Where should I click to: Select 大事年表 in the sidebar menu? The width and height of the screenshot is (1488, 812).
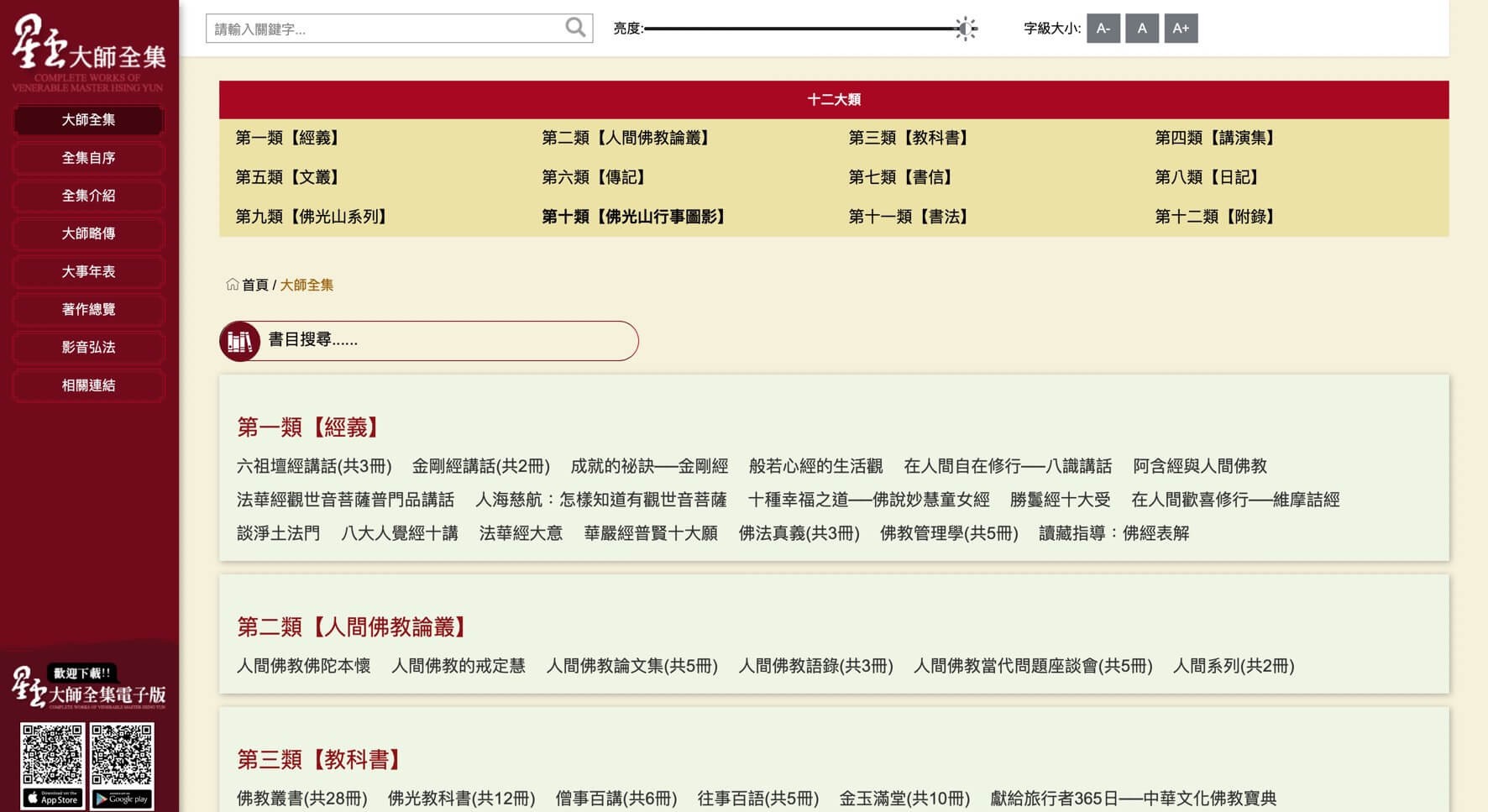coord(88,271)
